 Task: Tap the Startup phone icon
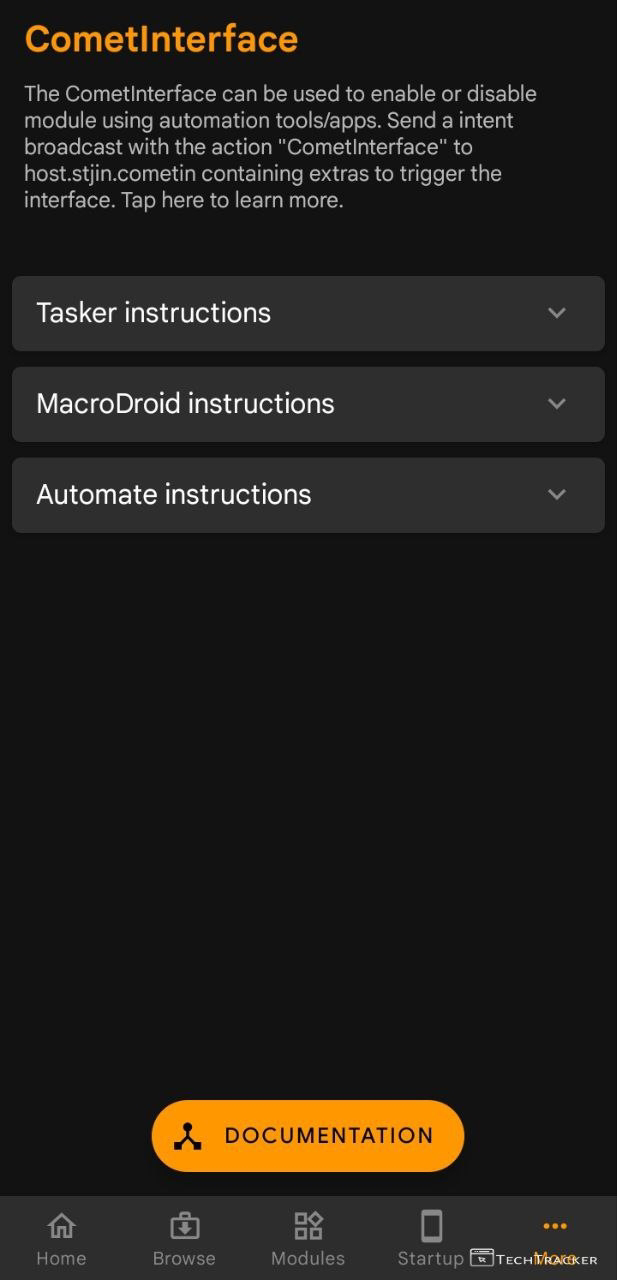(431, 1225)
